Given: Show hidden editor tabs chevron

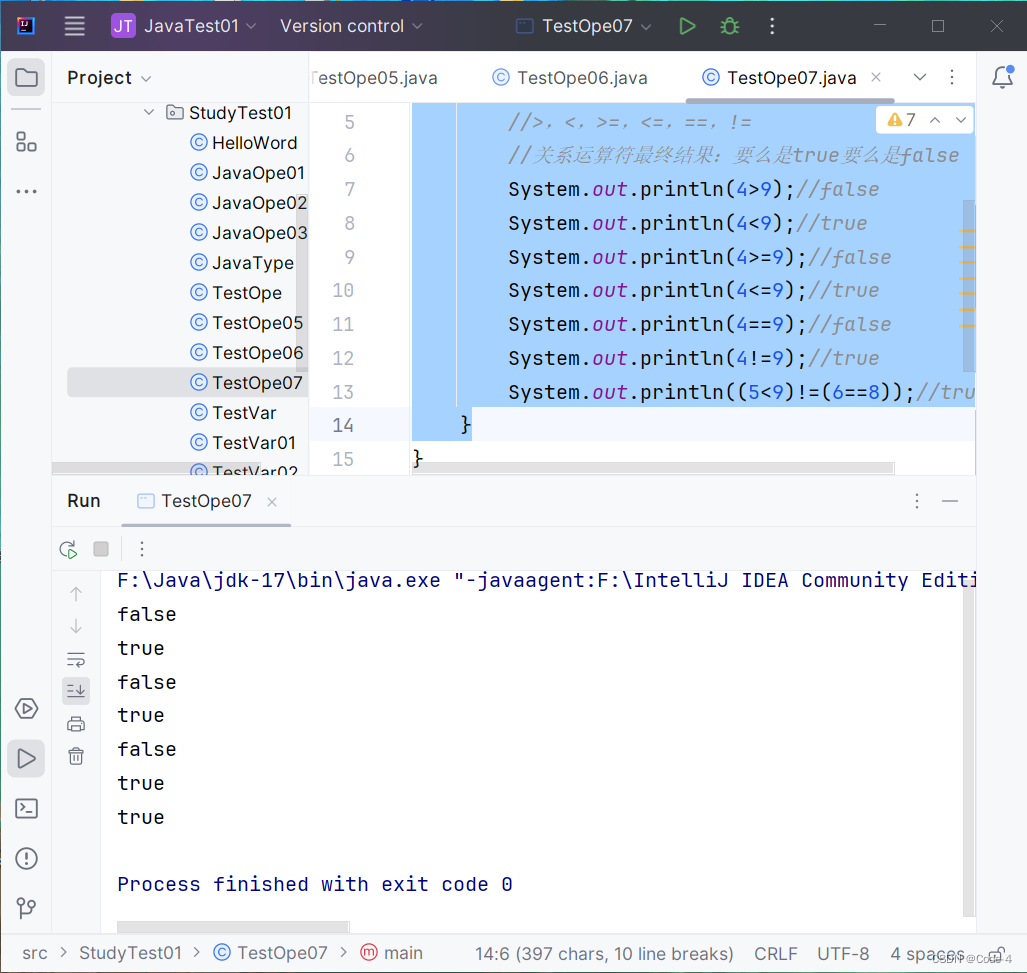Looking at the screenshot, I should [x=920, y=77].
